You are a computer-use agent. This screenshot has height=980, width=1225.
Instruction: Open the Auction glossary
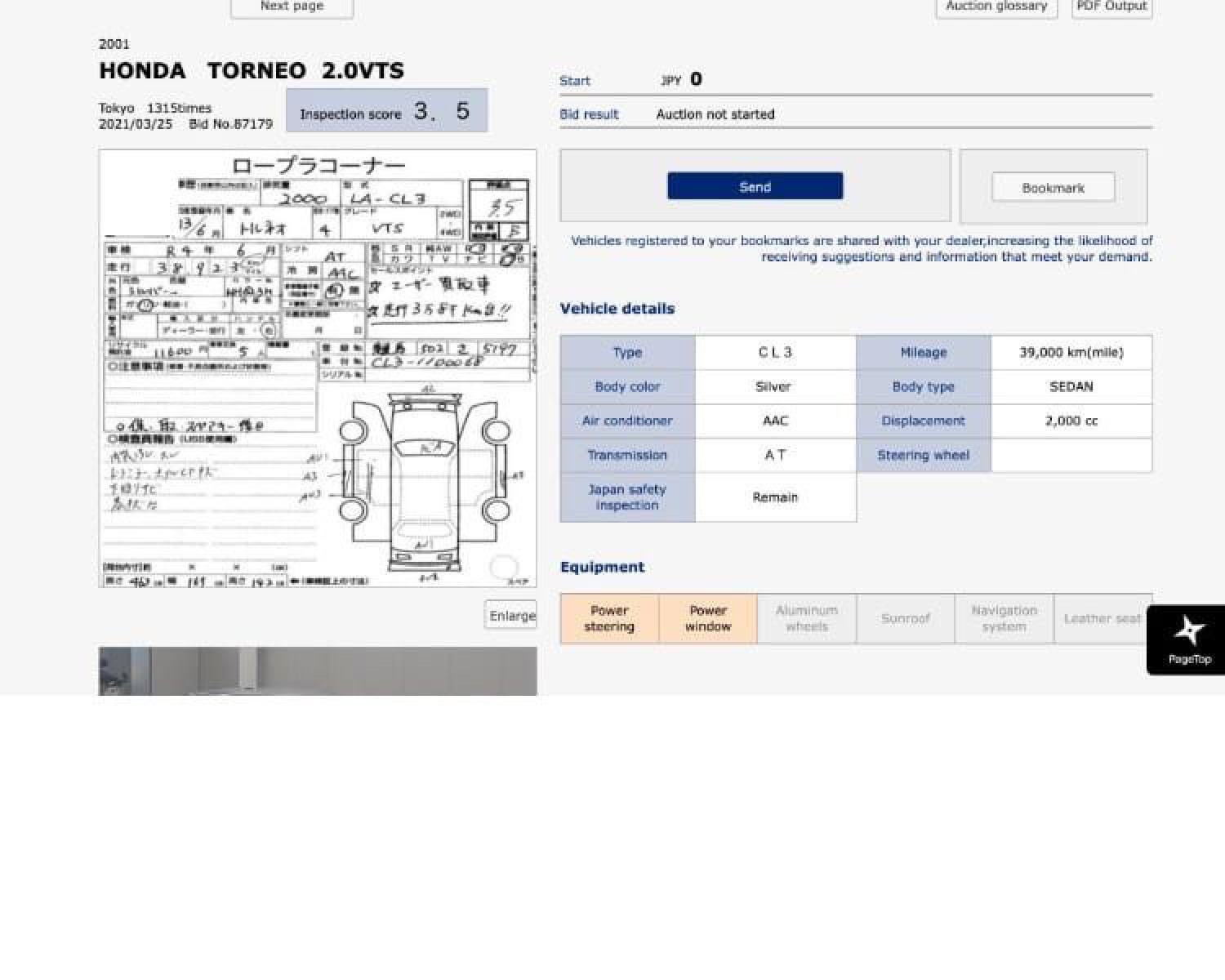pyautogui.click(x=996, y=7)
